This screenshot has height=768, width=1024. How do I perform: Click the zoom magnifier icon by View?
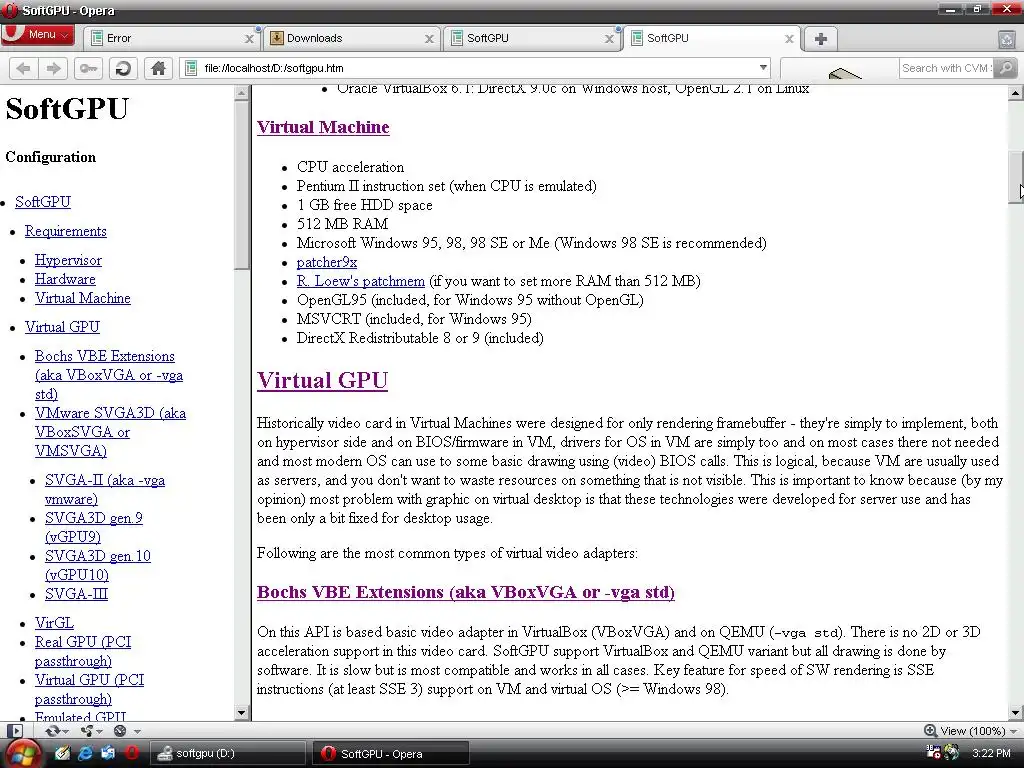[x=930, y=731]
